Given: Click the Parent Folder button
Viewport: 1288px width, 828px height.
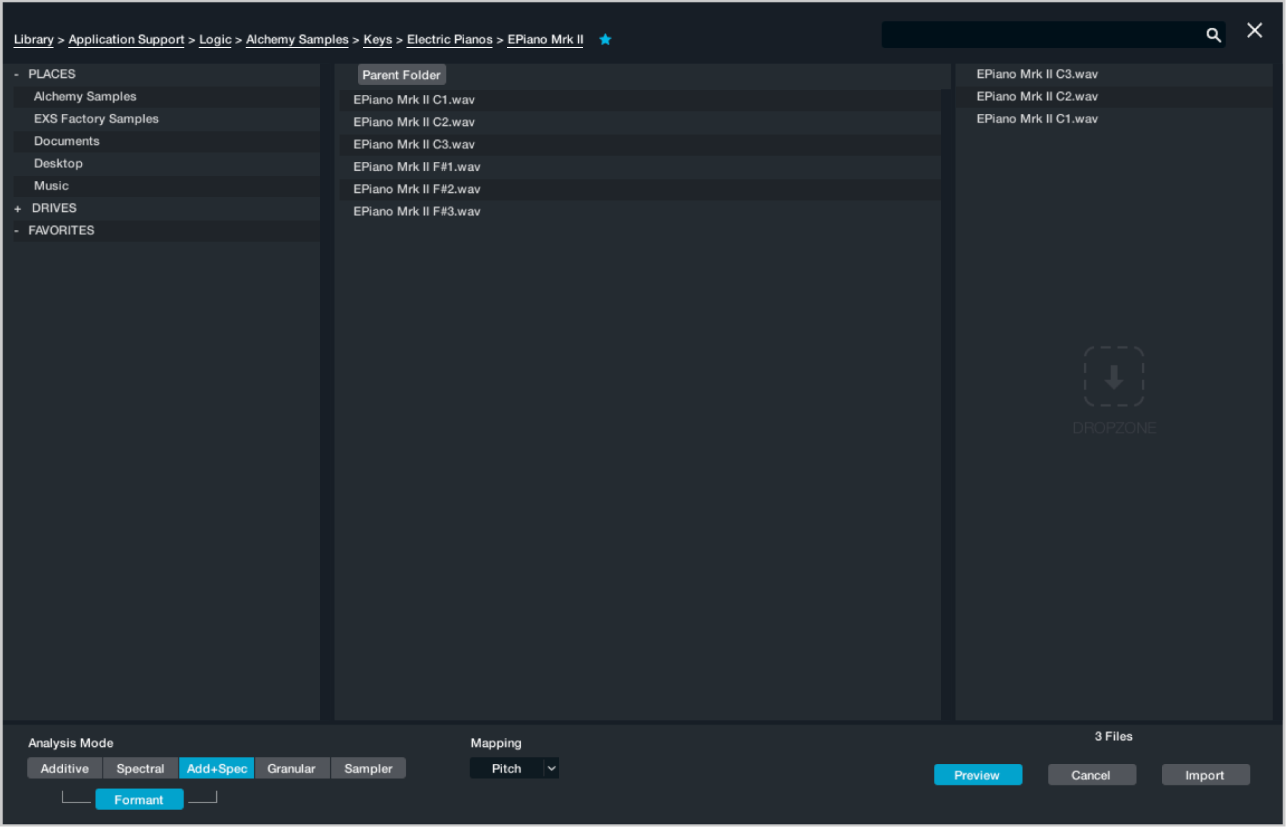Looking at the screenshot, I should 401,74.
